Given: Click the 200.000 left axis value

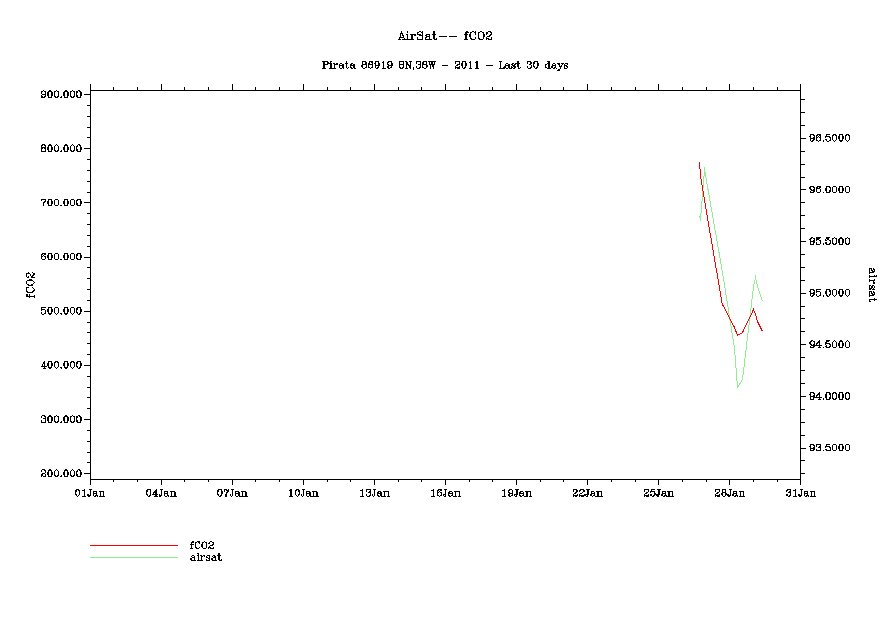Looking at the screenshot, I should click(x=62, y=474).
